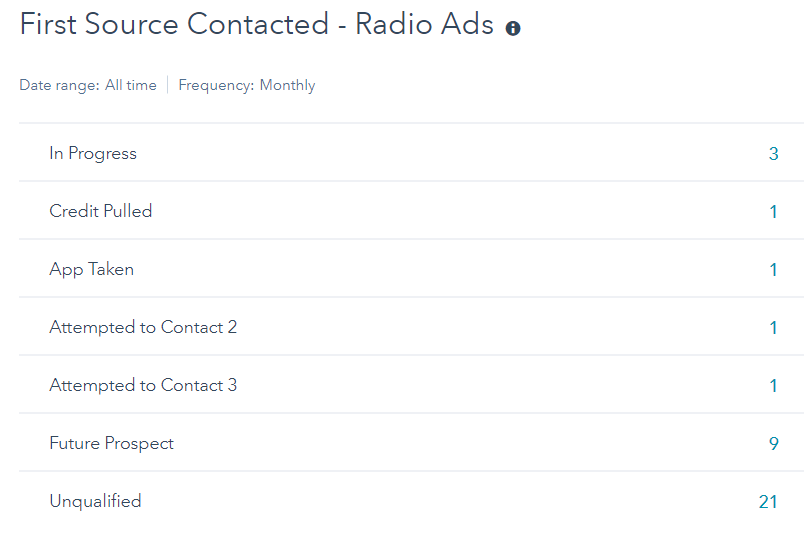Open the Future Prospect count of 9
The image size is (804, 555).
(773, 444)
